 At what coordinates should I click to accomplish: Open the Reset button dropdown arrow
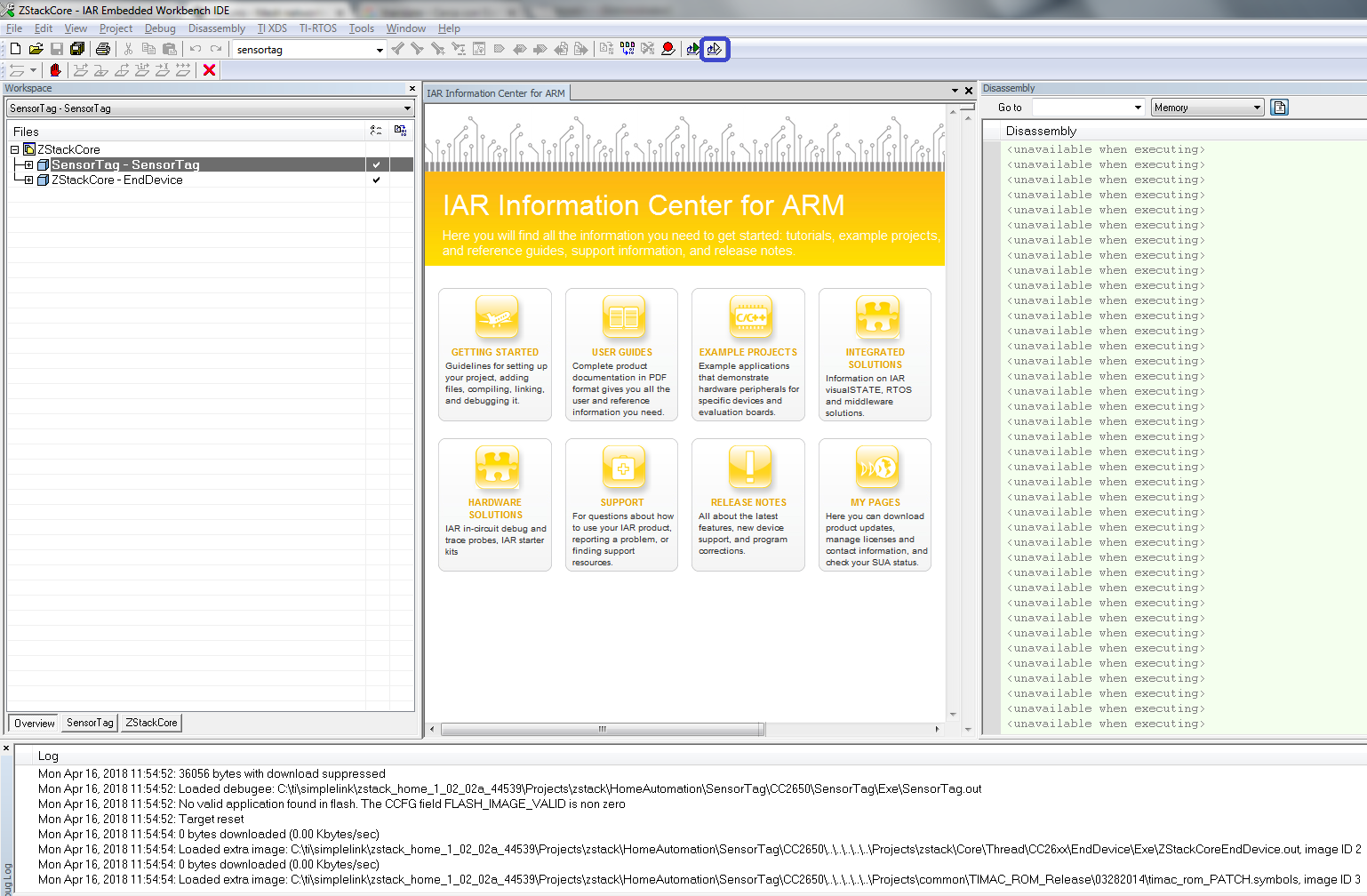[x=34, y=70]
